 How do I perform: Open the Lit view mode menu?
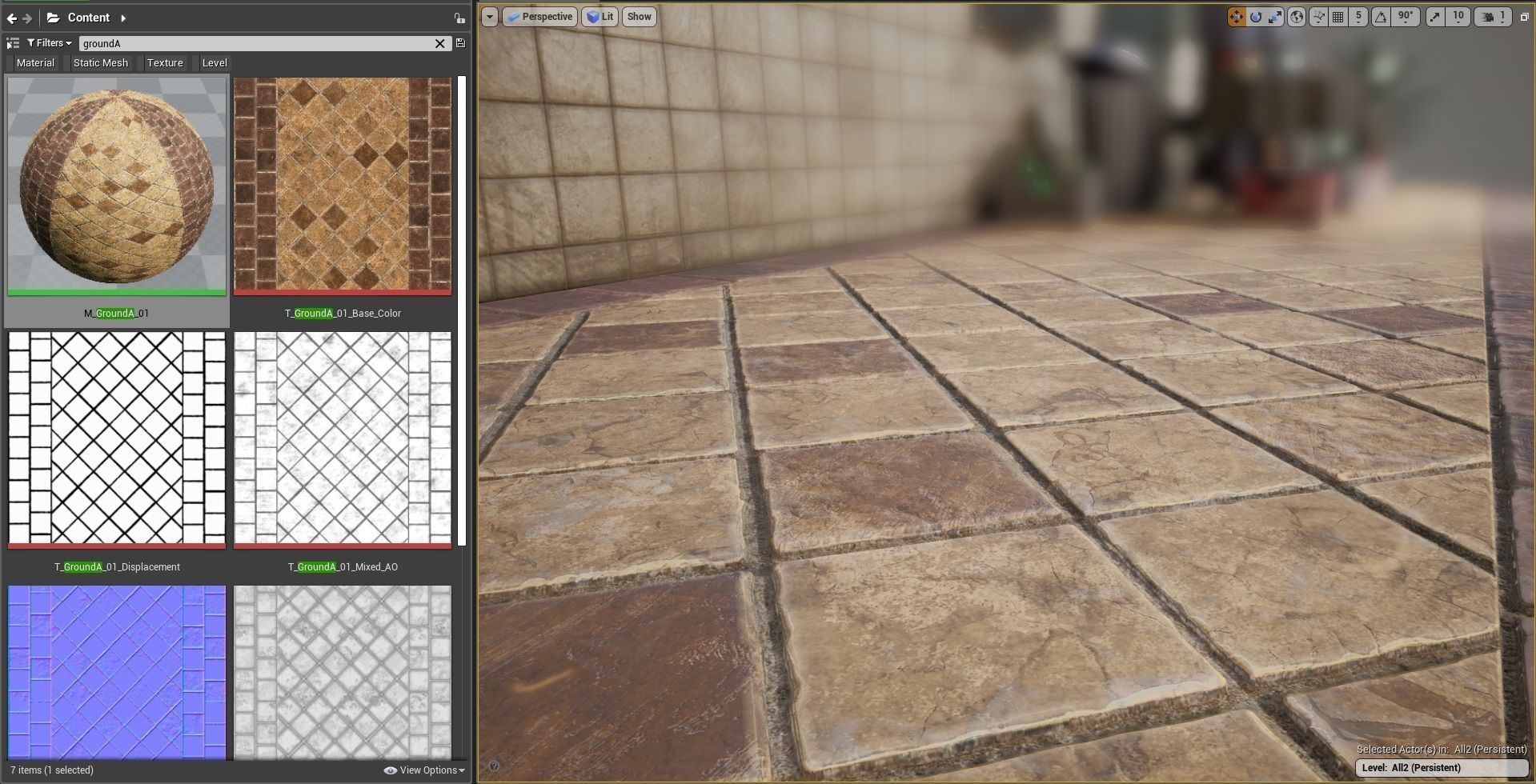pos(599,16)
